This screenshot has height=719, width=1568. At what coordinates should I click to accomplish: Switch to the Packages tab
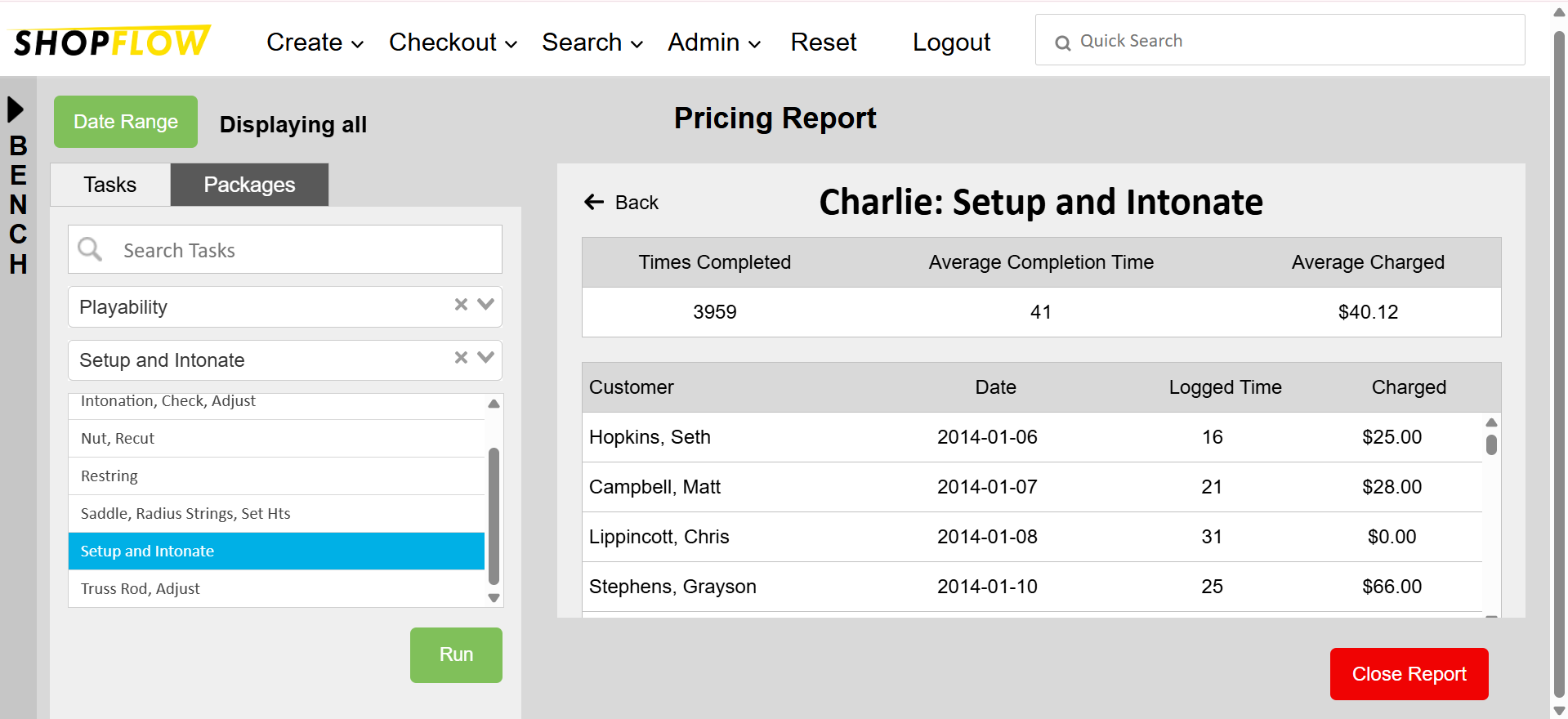[x=249, y=185]
